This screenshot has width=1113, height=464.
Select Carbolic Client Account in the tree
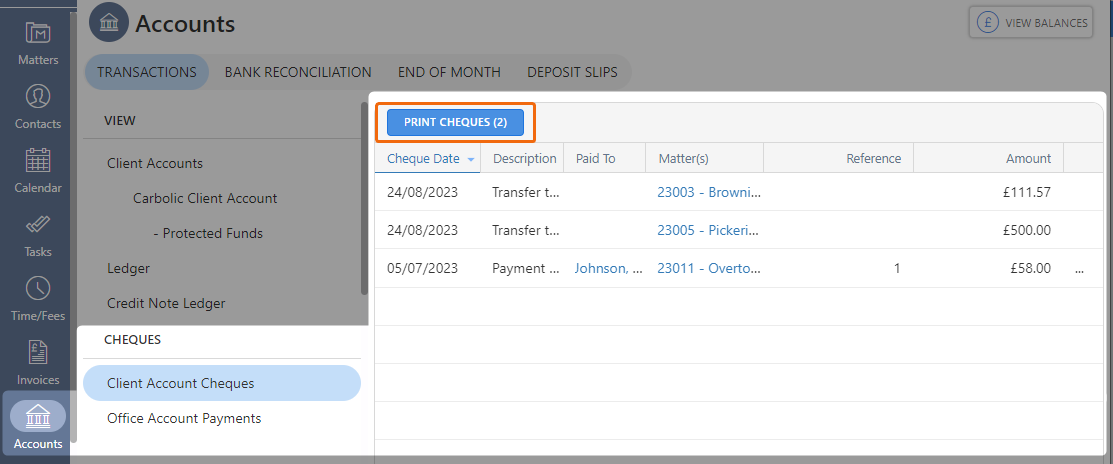point(205,198)
